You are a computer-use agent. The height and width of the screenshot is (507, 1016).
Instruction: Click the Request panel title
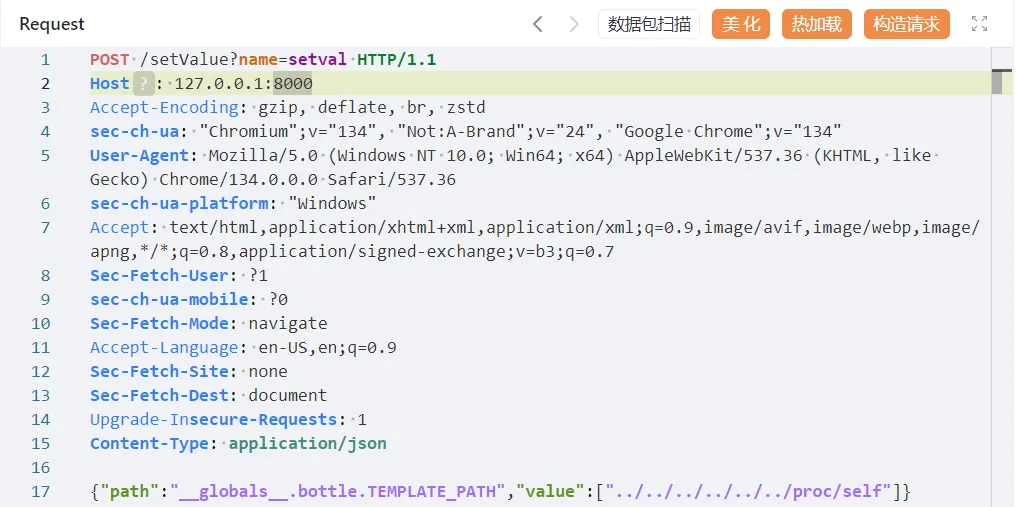[x=52, y=24]
